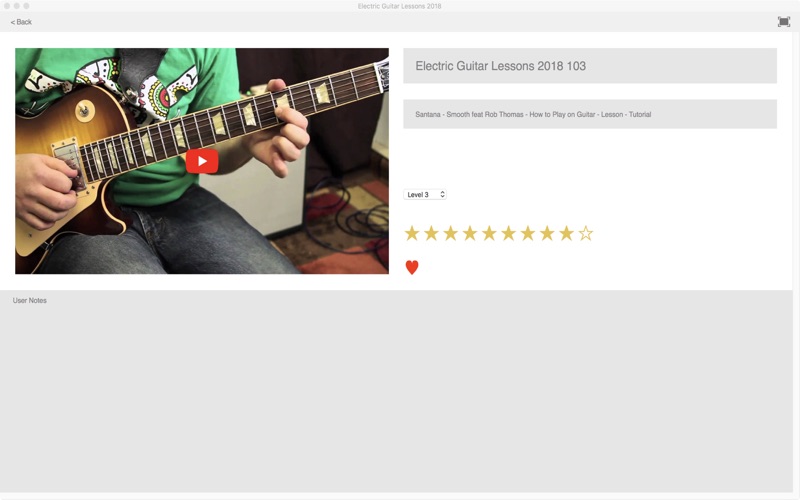Viewport: 800px width, 500px height.
Task: Select the ninth filled star
Action: (567, 234)
